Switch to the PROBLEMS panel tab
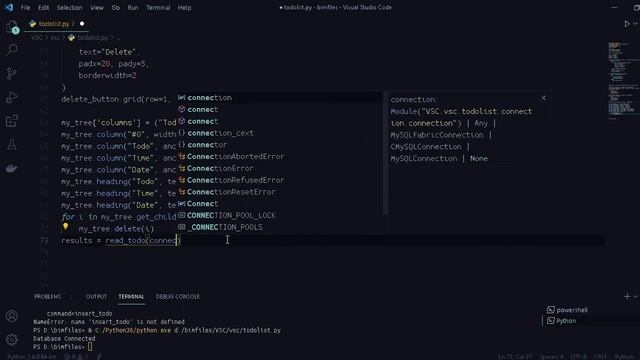The image size is (640, 360). (48, 297)
